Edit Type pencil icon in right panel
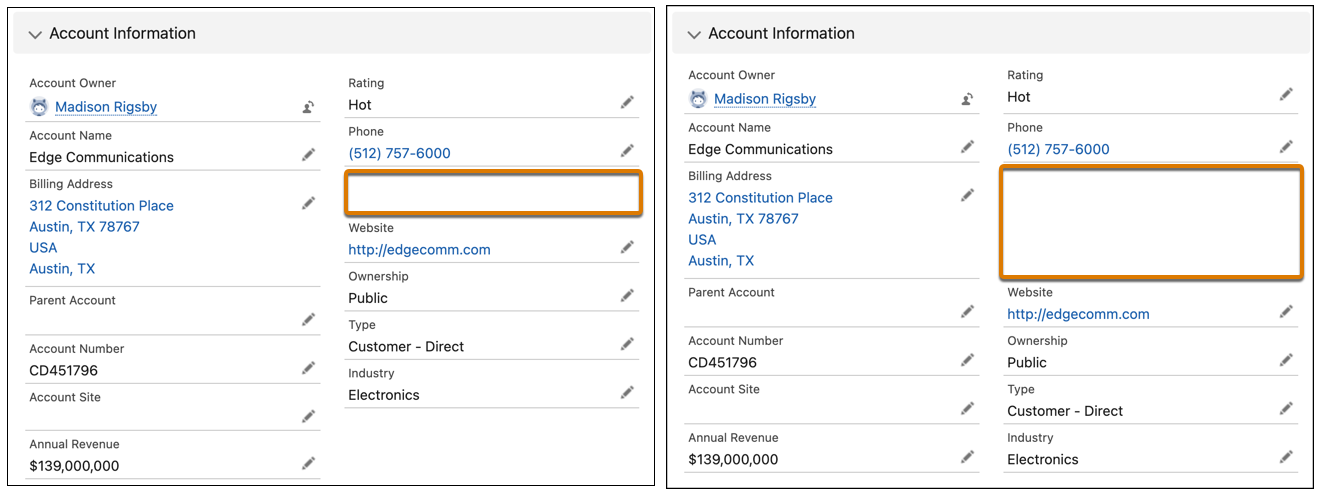Image resolution: width=1320 pixels, height=494 pixels. pos(1286,409)
